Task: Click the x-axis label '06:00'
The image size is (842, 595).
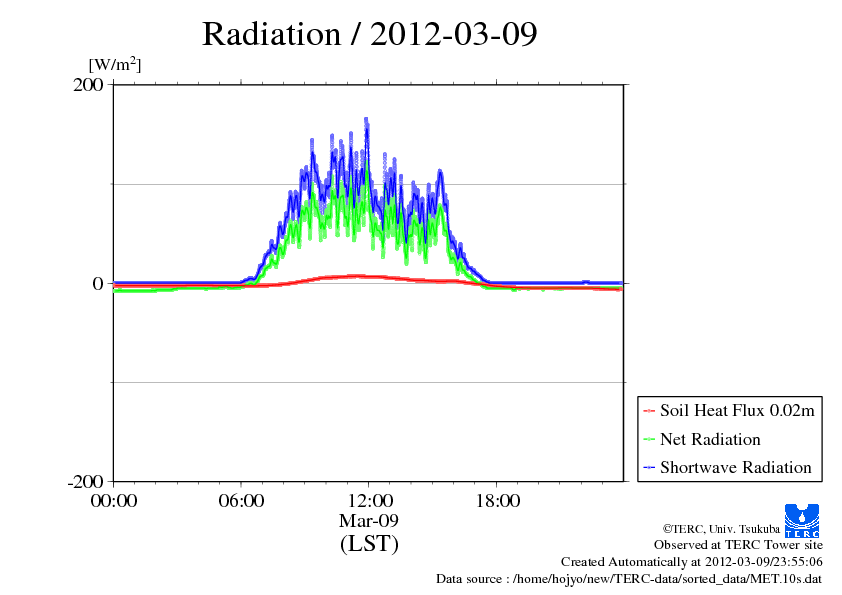Action: tap(241, 501)
